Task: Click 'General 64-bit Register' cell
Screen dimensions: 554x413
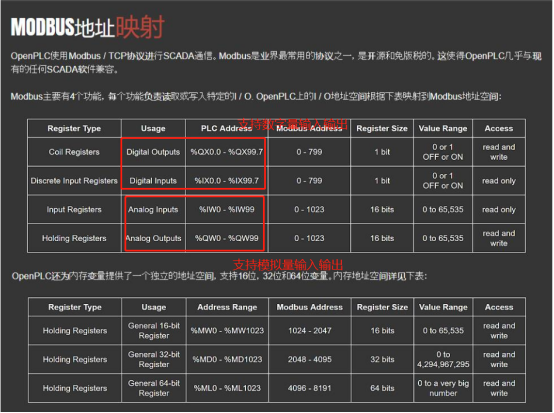Action: point(154,388)
